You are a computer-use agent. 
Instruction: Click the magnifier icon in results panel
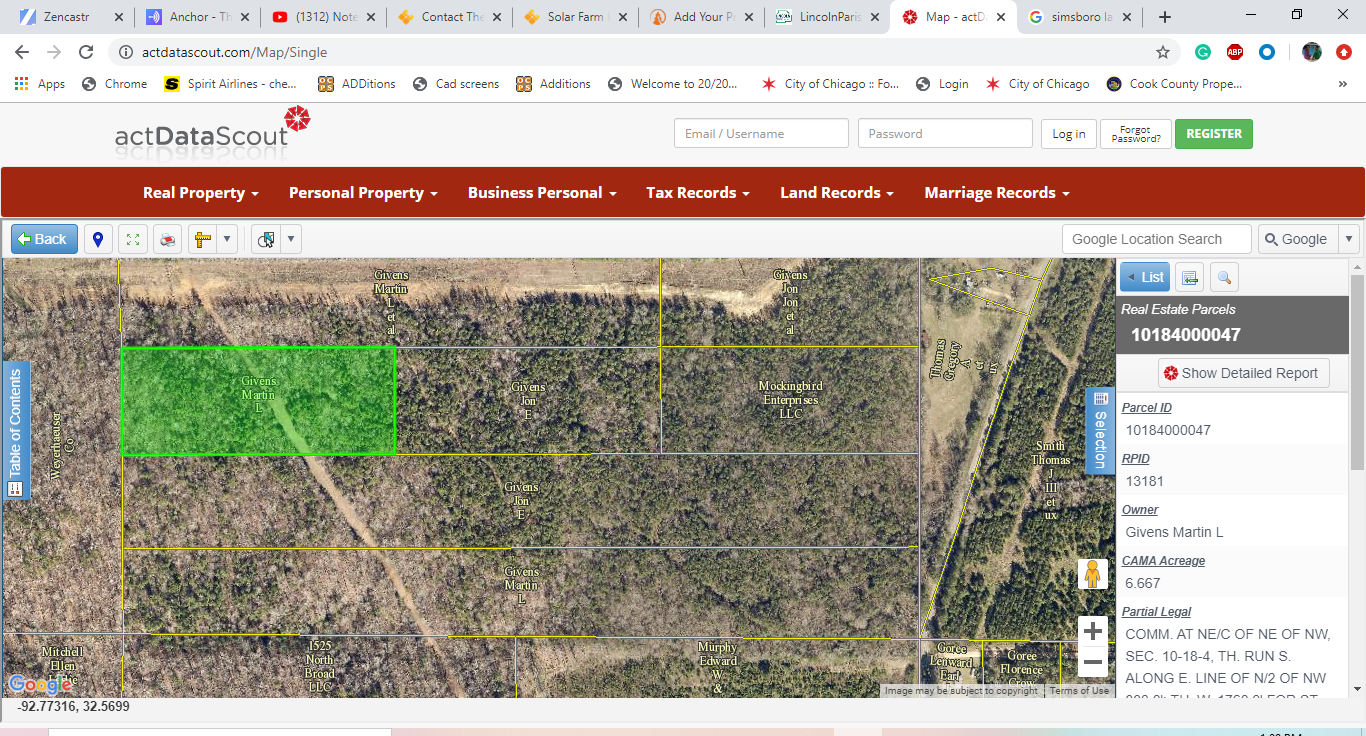(x=1224, y=277)
